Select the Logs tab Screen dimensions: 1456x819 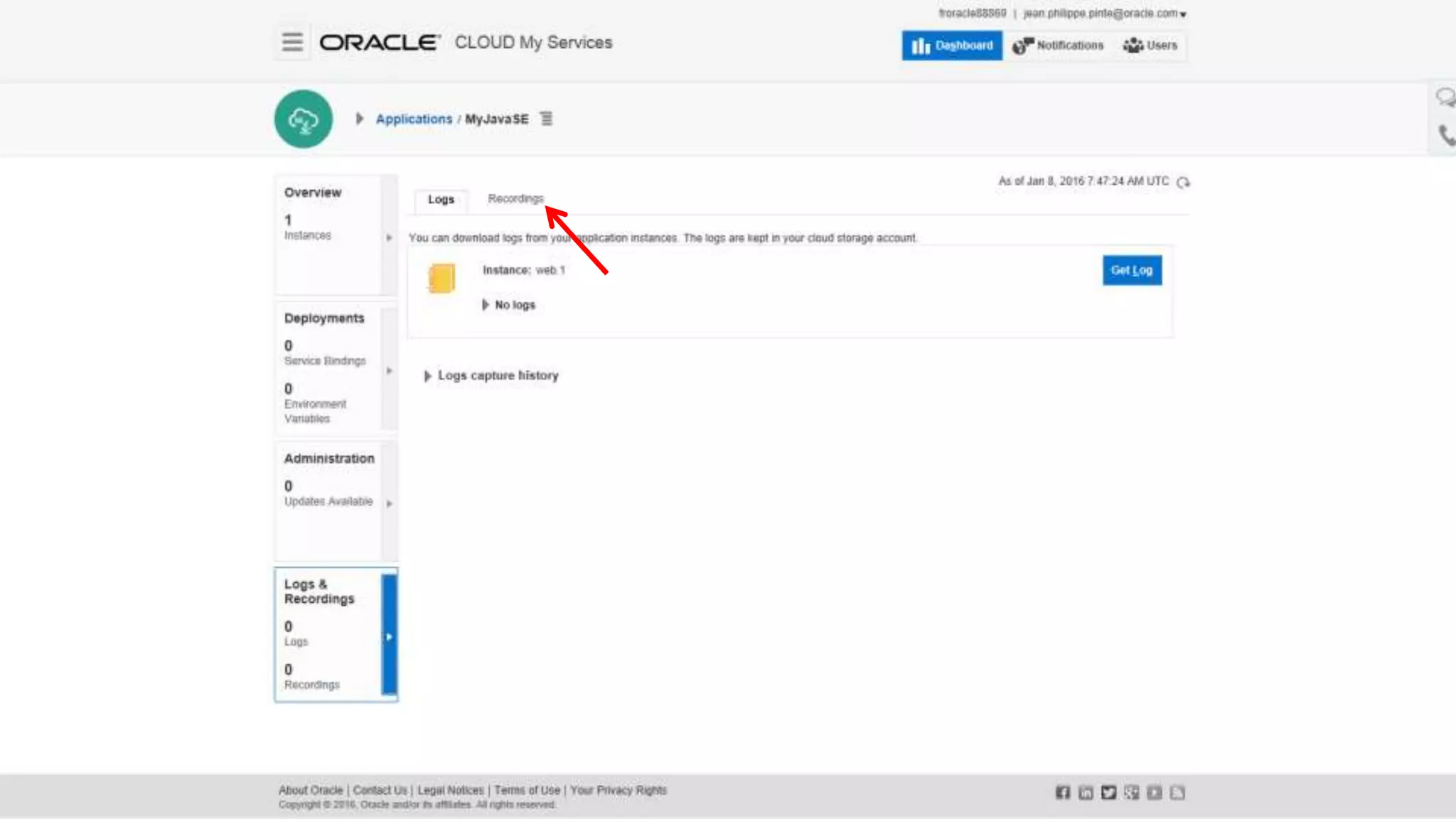point(441,200)
